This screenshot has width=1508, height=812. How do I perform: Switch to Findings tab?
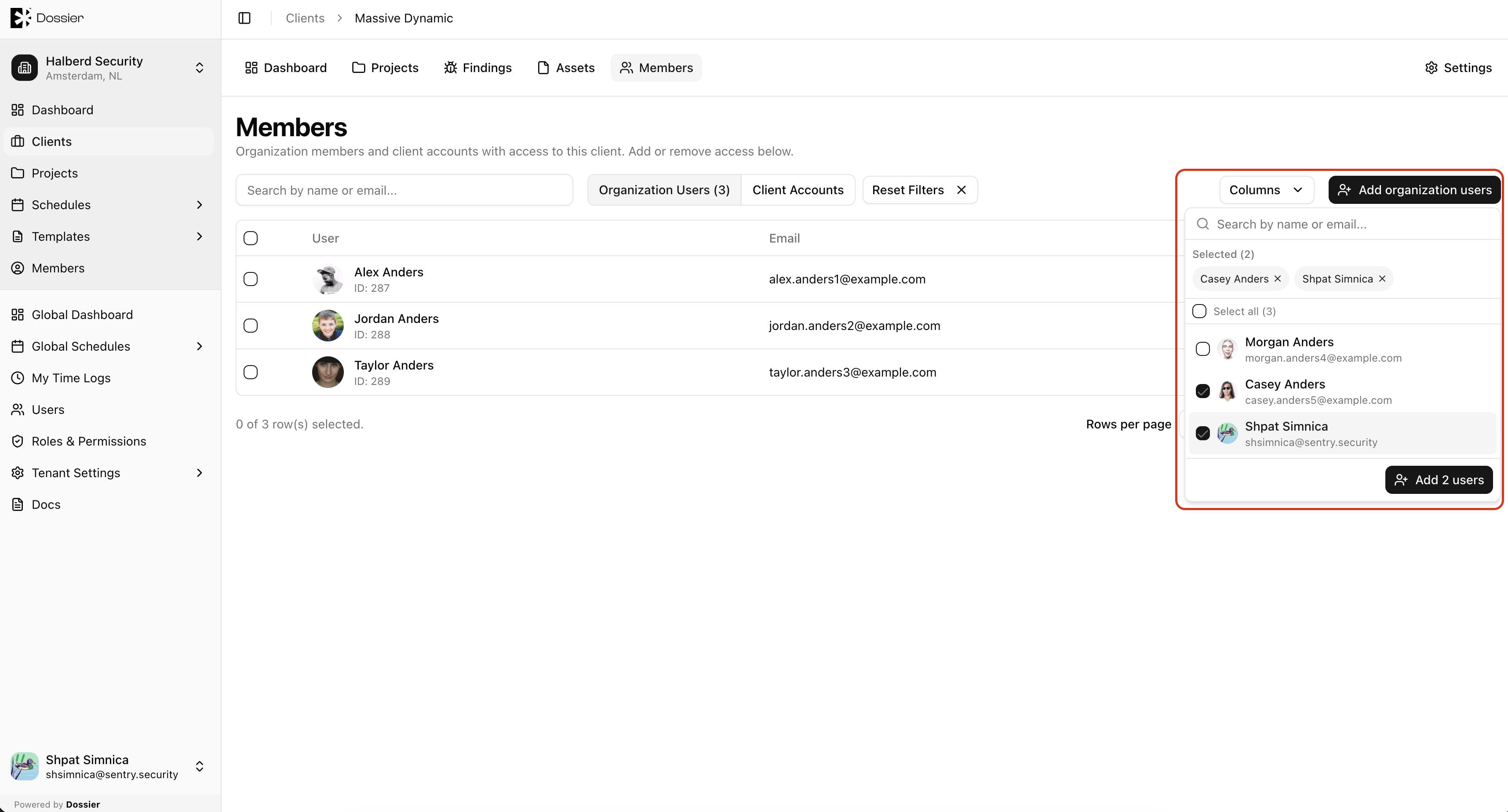[478, 68]
